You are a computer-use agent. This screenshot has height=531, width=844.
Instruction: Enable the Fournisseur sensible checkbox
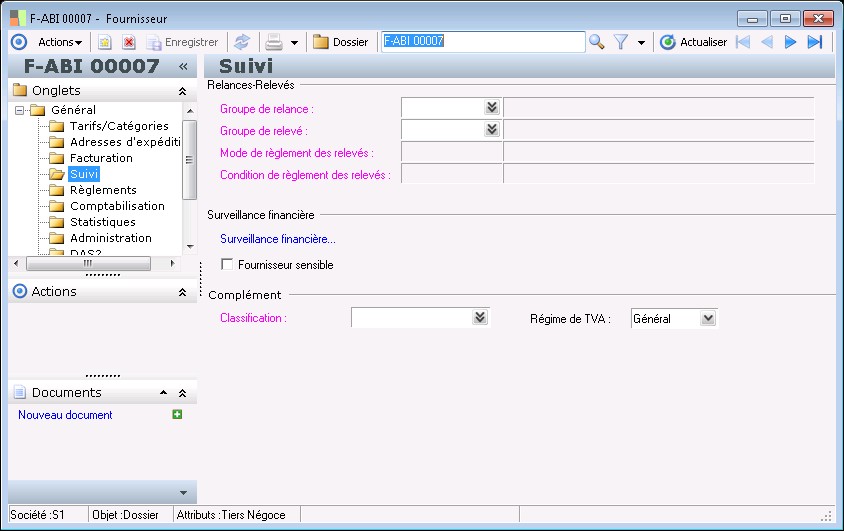pyautogui.click(x=227, y=265)
